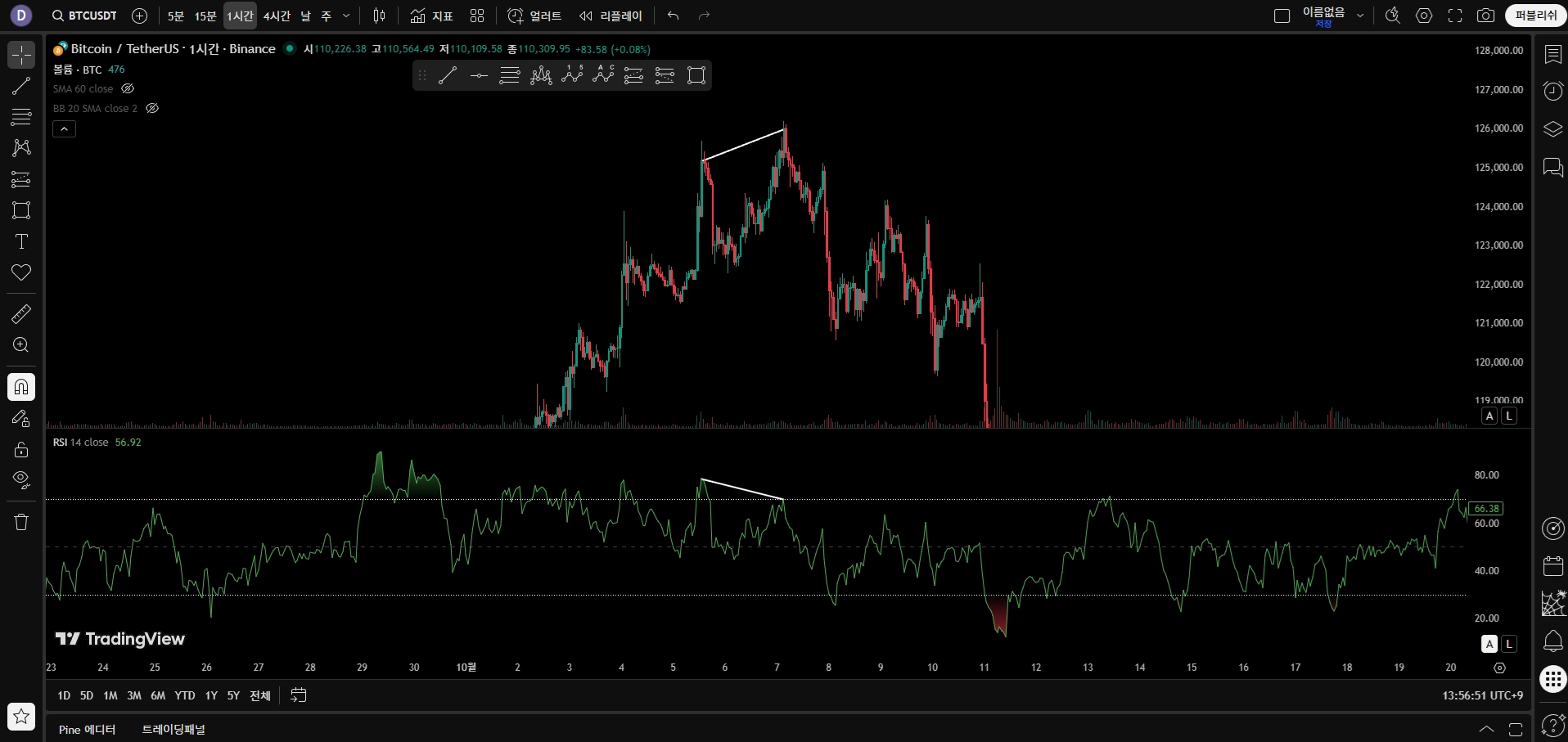Collapse the indicator legend chevron
This screenshot has width=1568, height=742.
point(65,128)
